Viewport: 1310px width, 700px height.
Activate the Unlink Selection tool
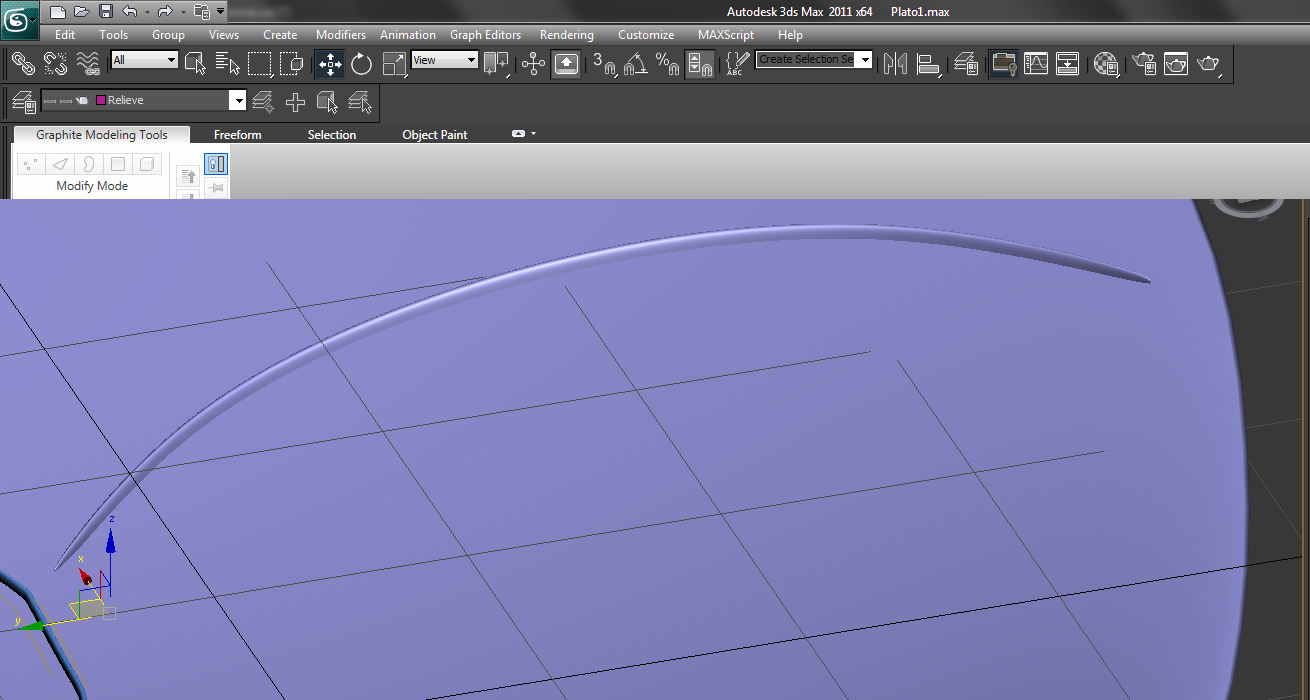pyautogui.click(x=56, y=64)
